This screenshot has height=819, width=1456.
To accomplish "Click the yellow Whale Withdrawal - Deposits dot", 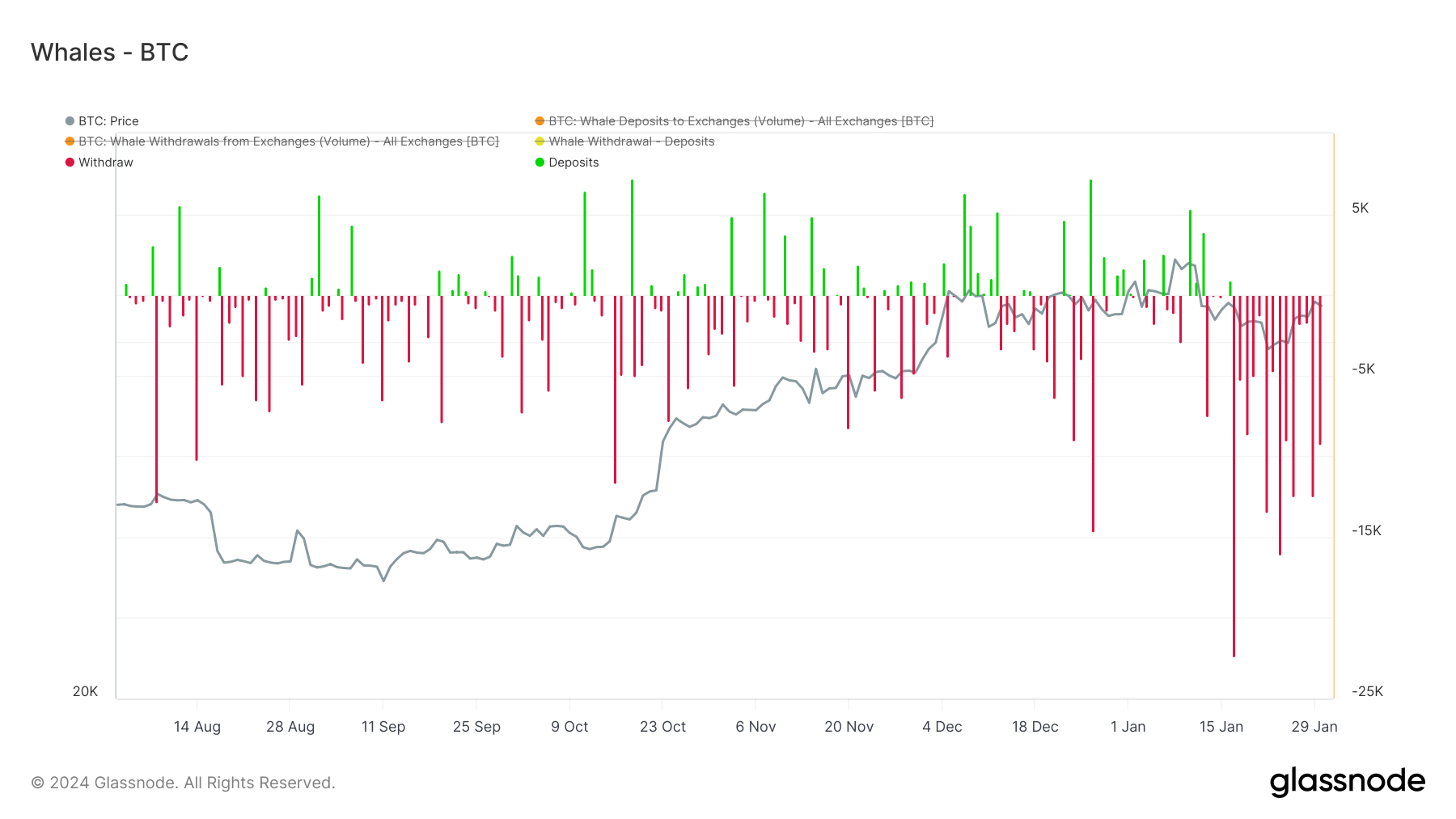I will coord(539,141).
